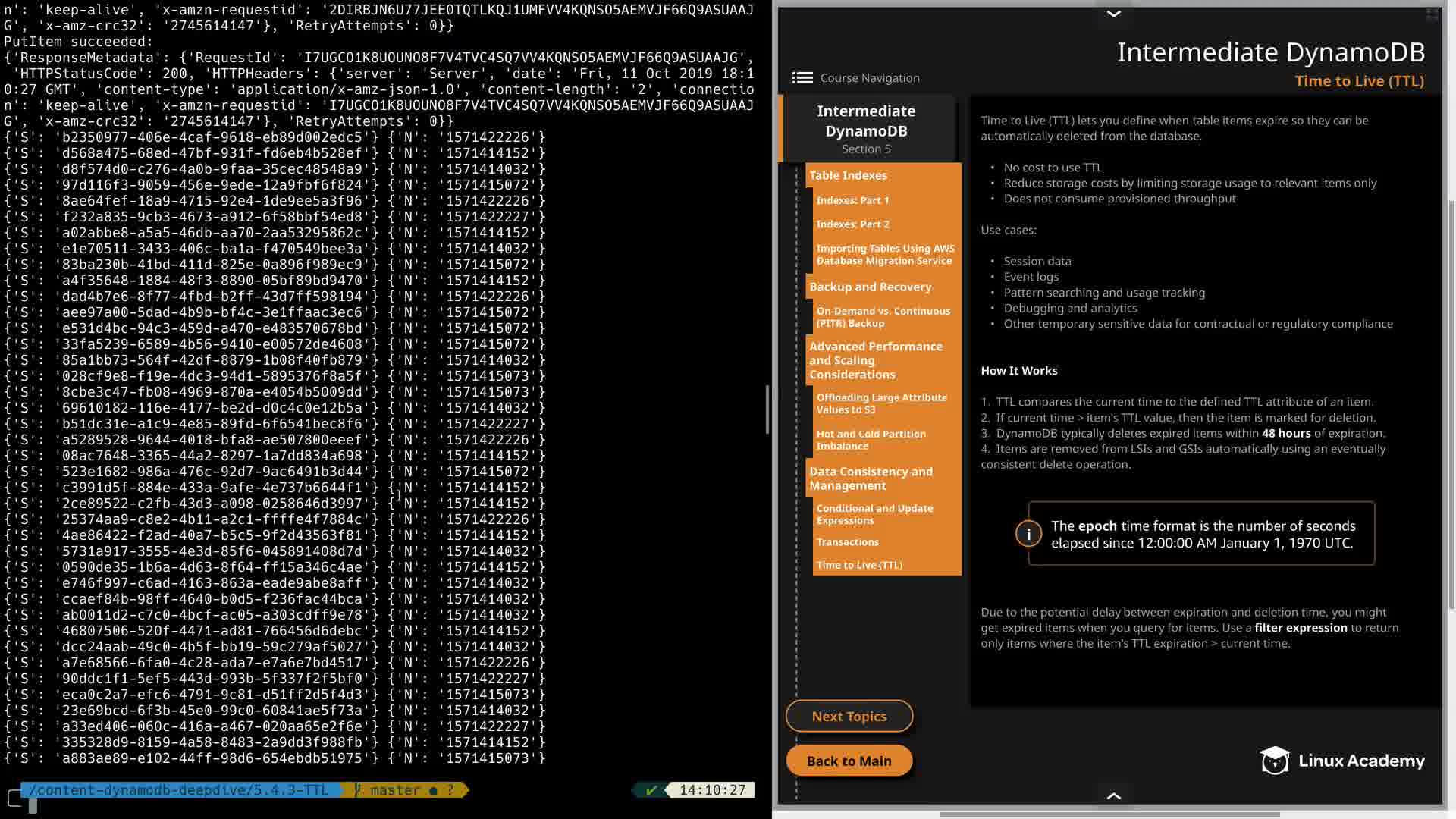Click the Linux Academy owl logo
Screen dimensions: 1456x819
tap(1275, 761)
